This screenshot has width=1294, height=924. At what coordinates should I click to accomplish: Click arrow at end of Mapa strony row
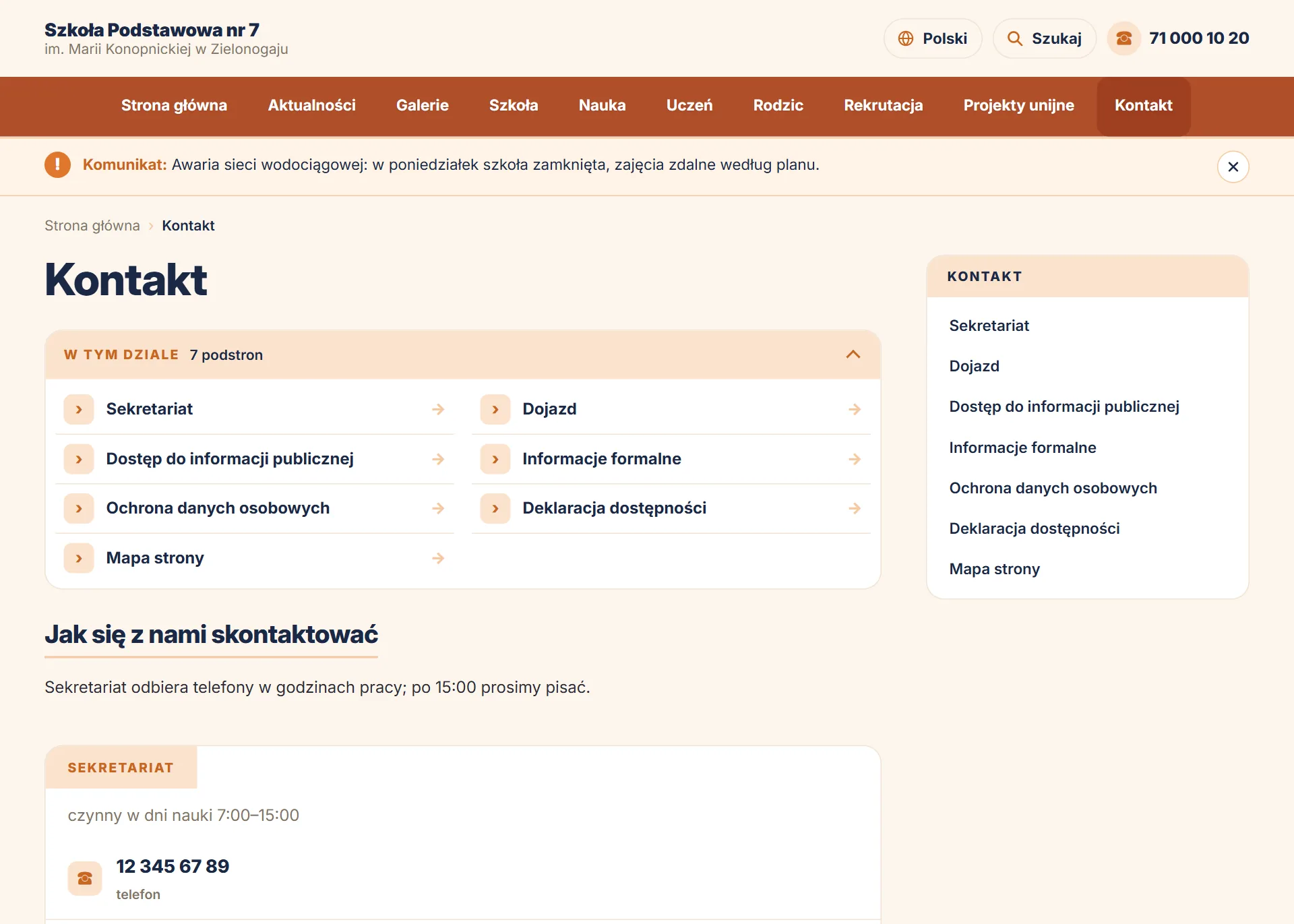[x=438, y=558]
